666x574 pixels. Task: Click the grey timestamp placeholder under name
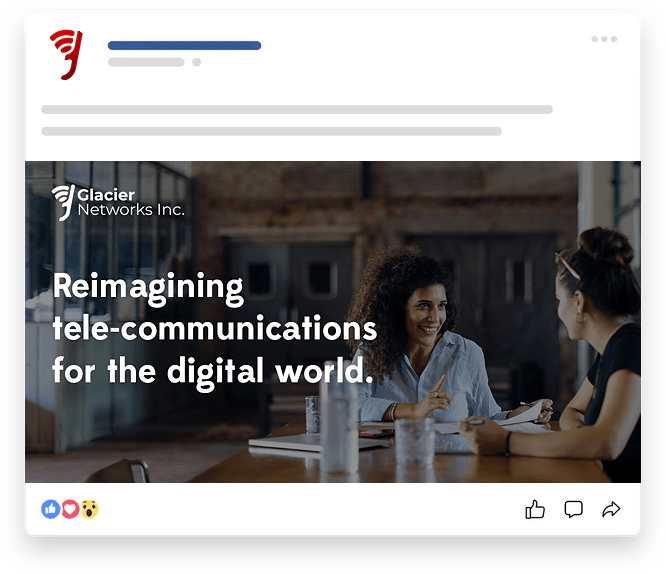146,62
